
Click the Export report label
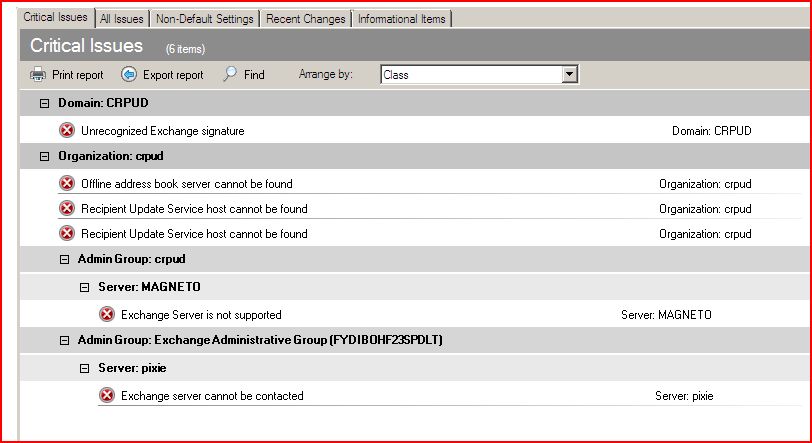pos(173,75)
